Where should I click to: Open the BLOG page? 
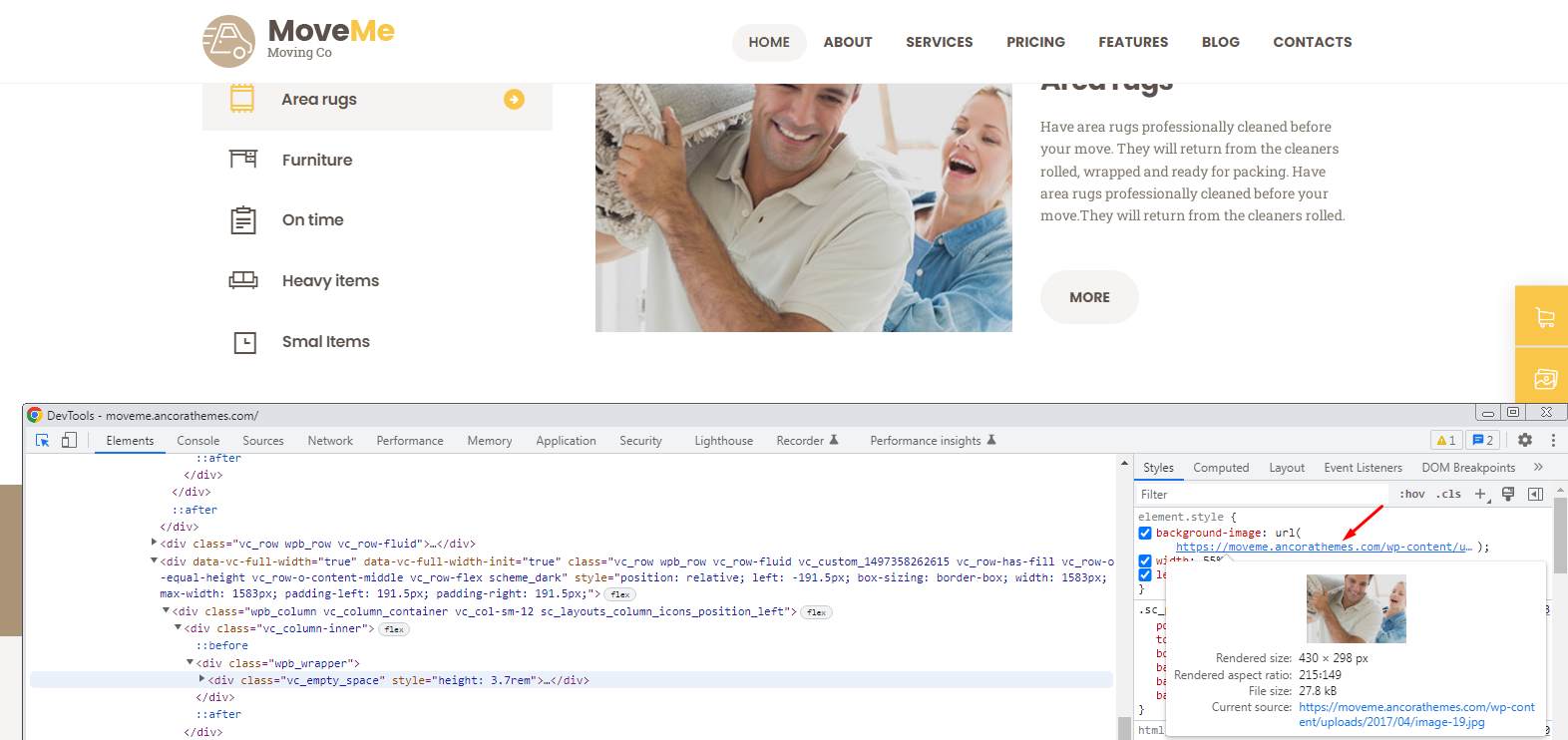(1221, 42)
